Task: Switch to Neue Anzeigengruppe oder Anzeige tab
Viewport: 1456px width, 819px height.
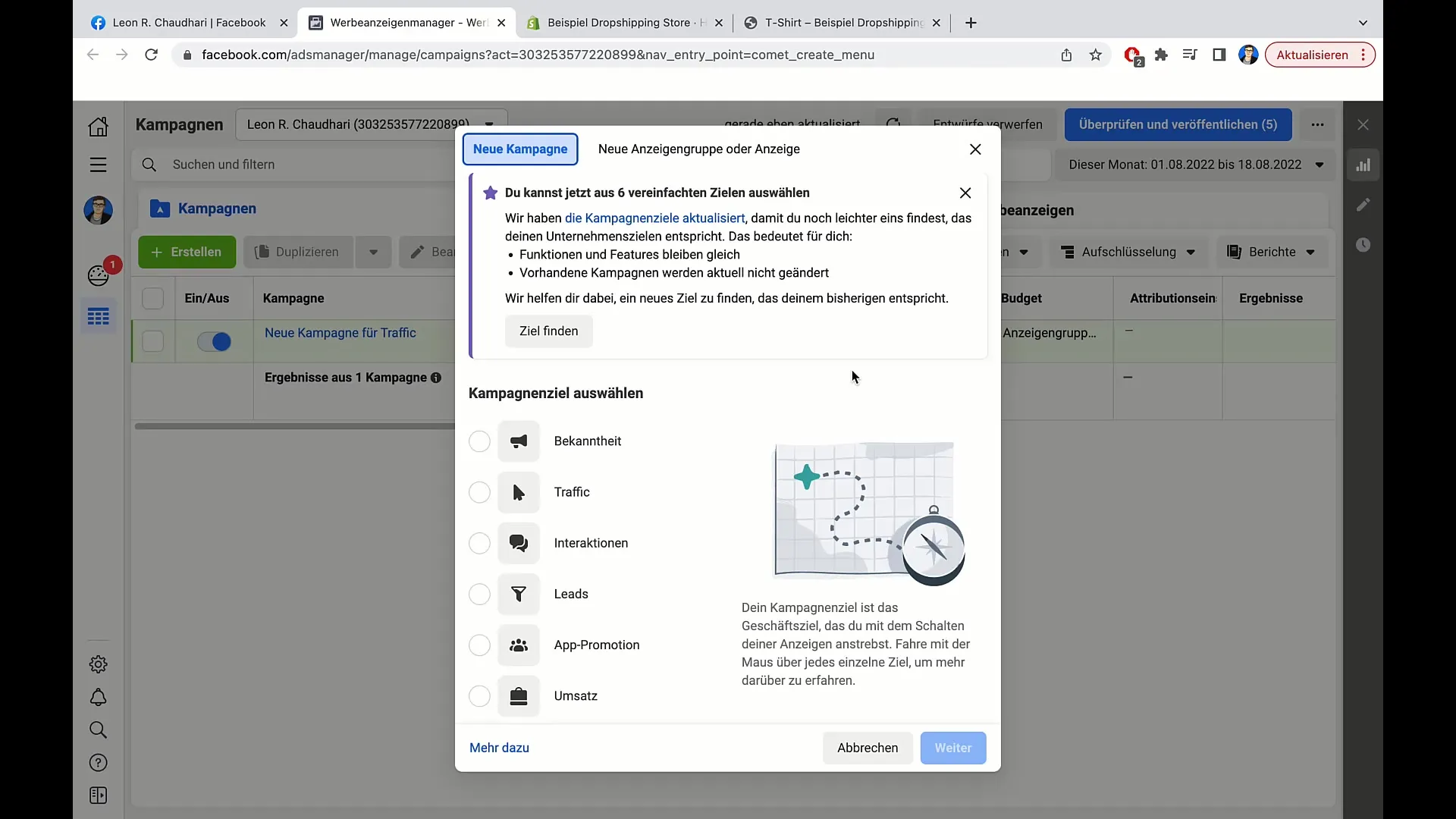Action: click(x=698, y=149)
